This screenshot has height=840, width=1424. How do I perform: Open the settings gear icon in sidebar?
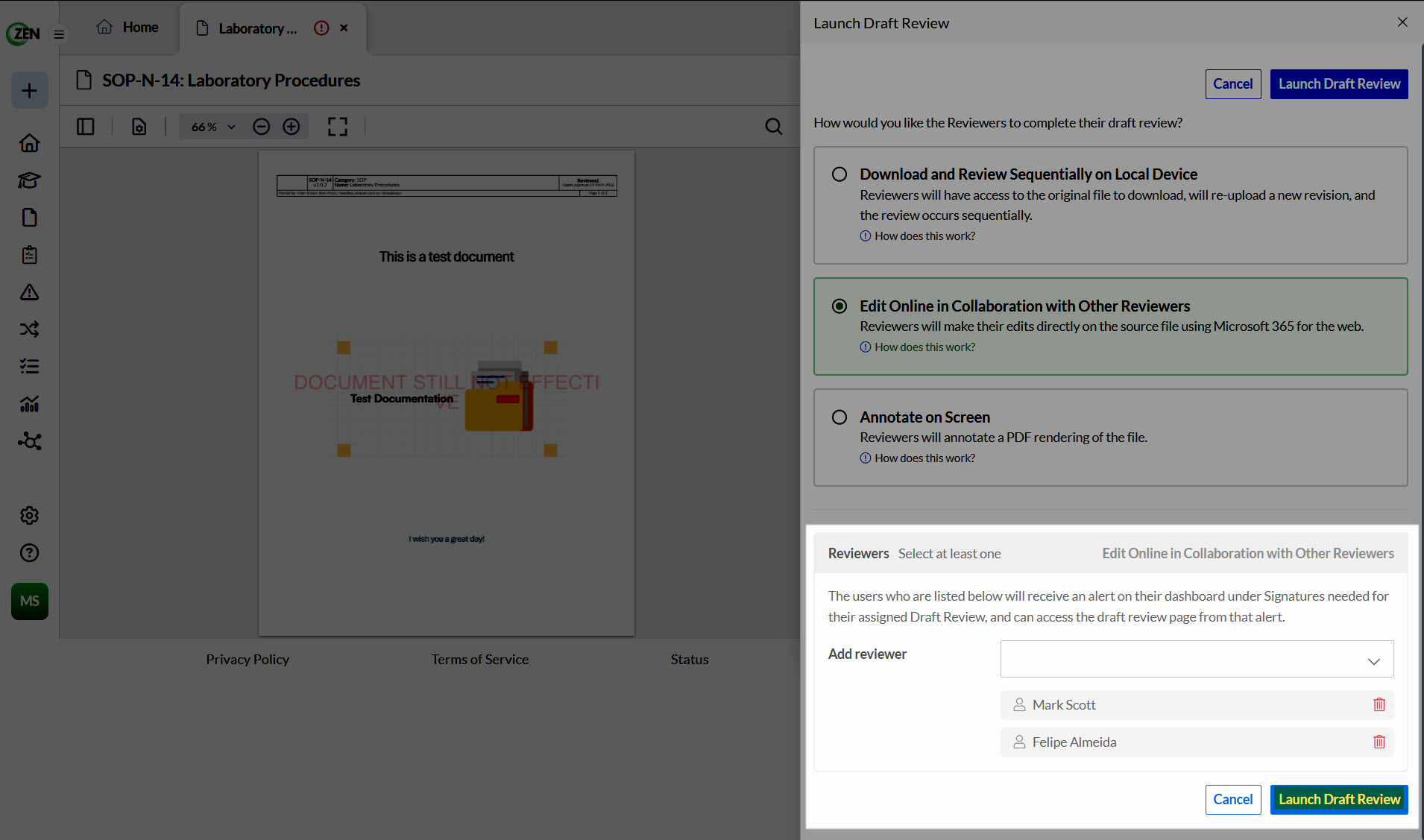pos(30,516)
